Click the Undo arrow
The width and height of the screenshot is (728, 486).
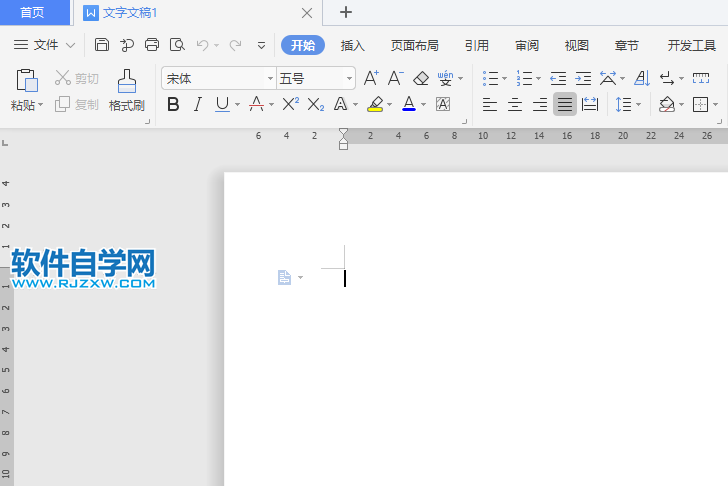[x=202, y=45]
